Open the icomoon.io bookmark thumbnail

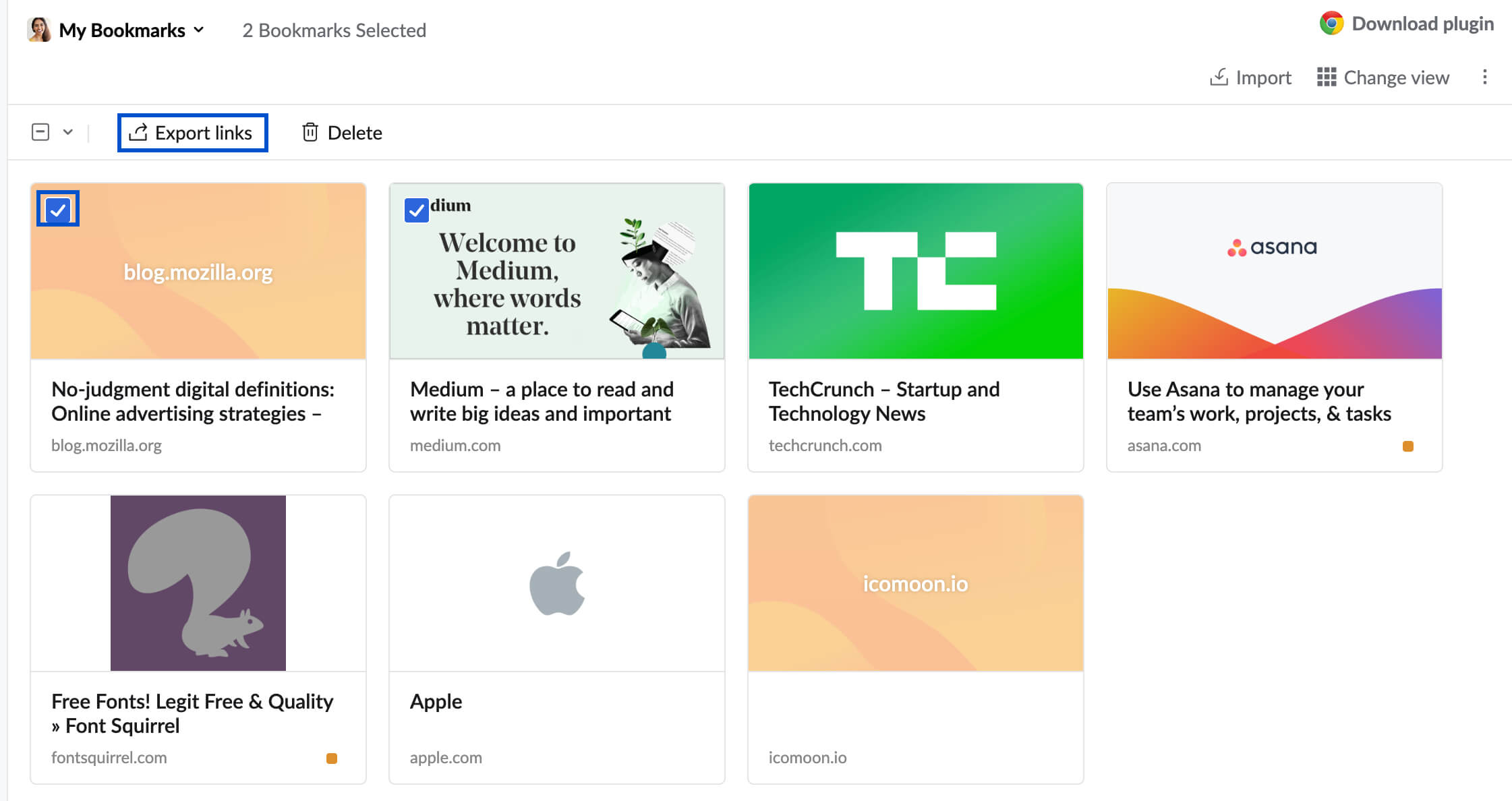coord(915,583)
